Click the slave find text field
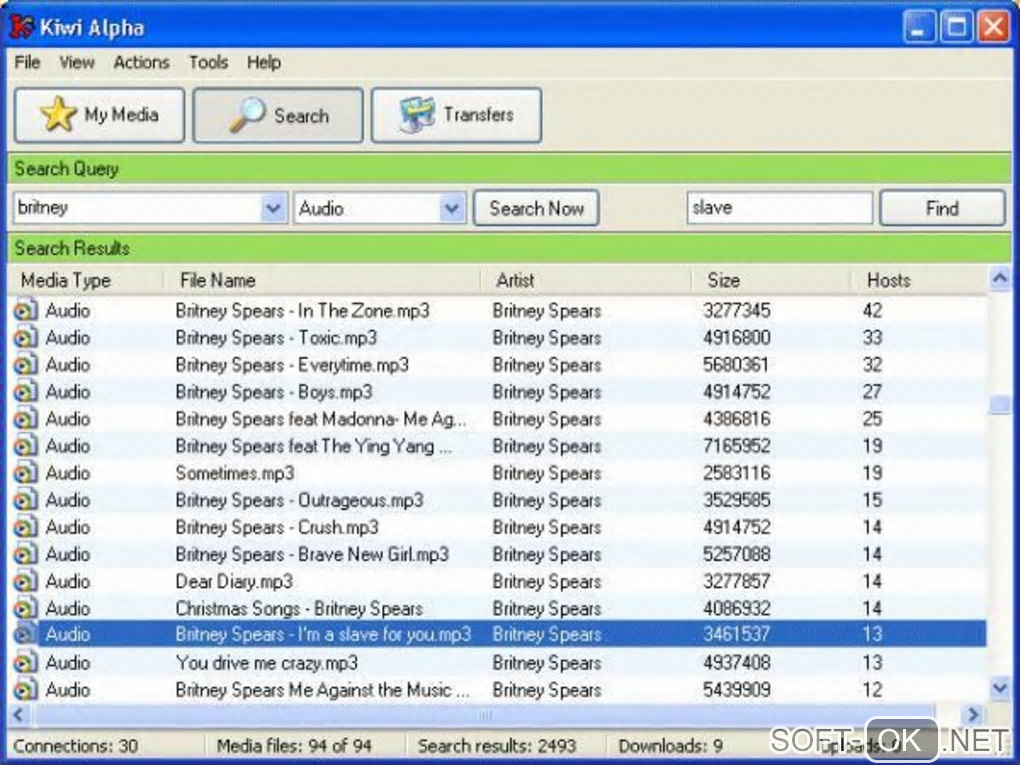This screenshot has width=1020, height=765. click(779, 208)
